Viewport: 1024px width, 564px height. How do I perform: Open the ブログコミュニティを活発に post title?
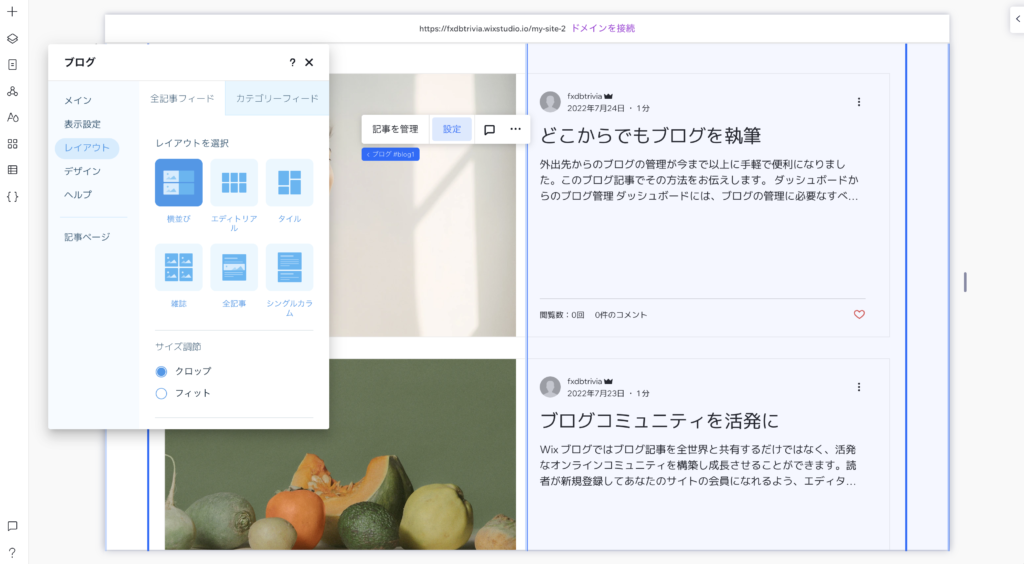660,421
